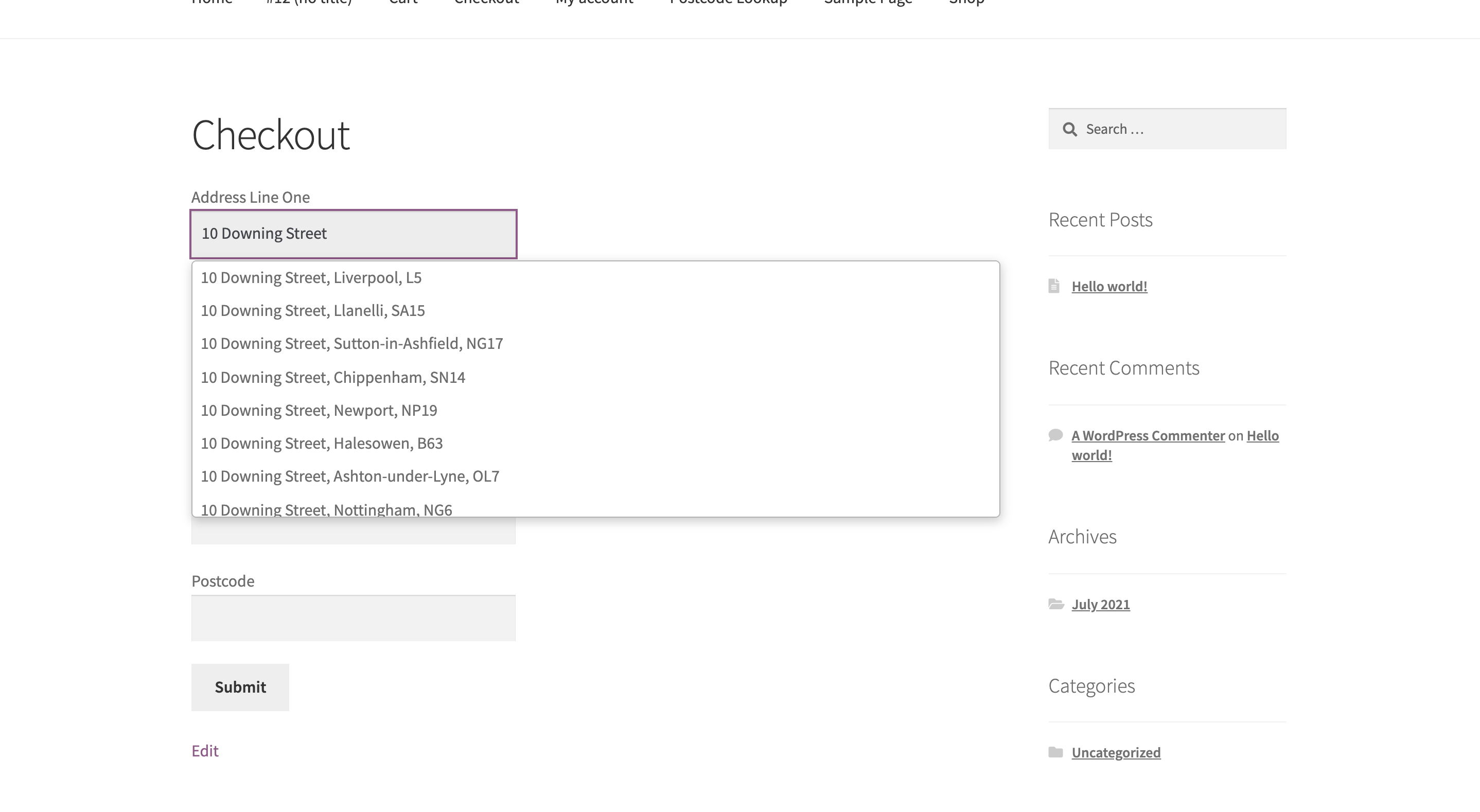The height and width of the screenshot is (812, 1480).
Task: Click the Edit link below the form
Action: [x=204, y=751]
